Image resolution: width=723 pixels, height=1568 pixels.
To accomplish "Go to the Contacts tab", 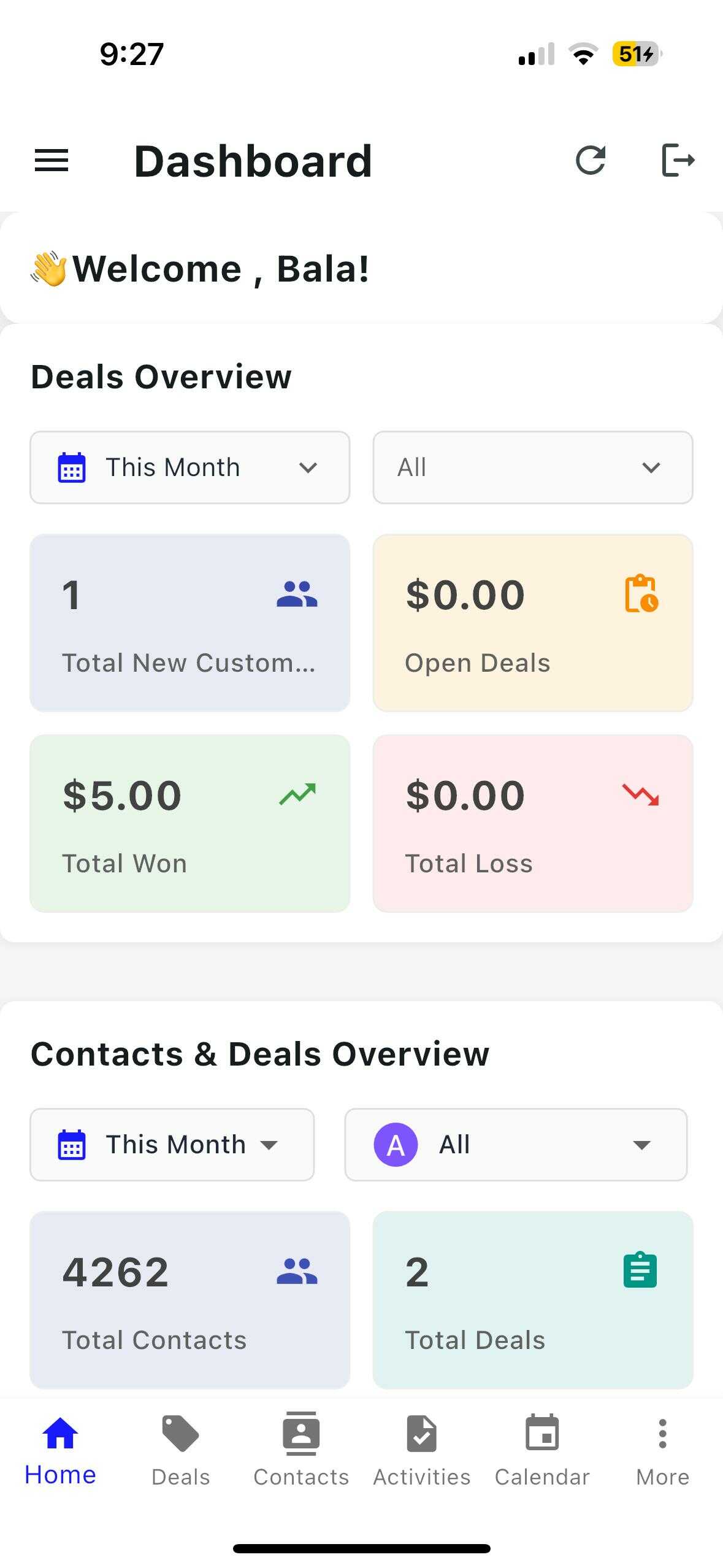I will click(301, 1450).
